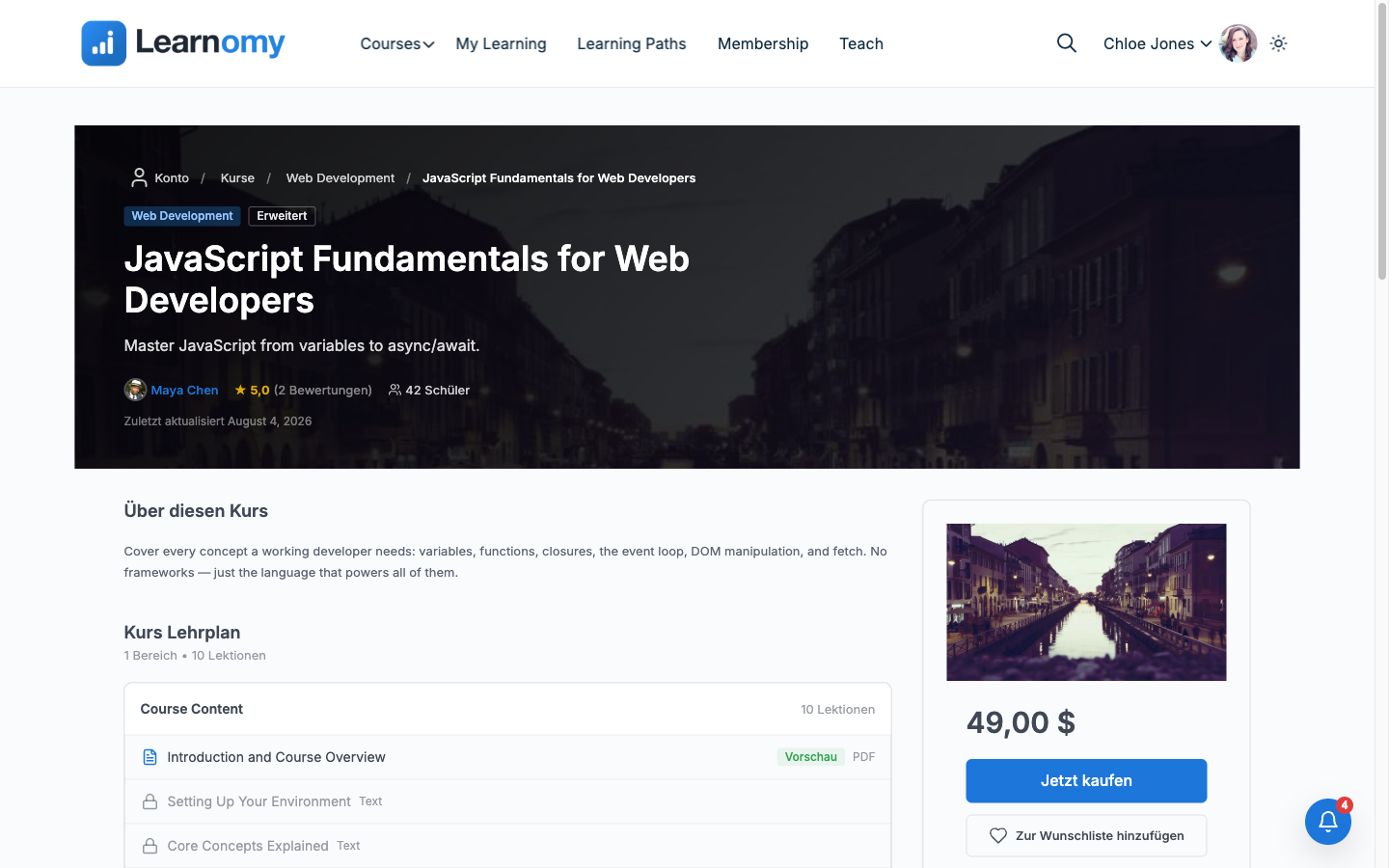
Task: Click the Über diesen Kurs heading
Action: coord(196,511)
